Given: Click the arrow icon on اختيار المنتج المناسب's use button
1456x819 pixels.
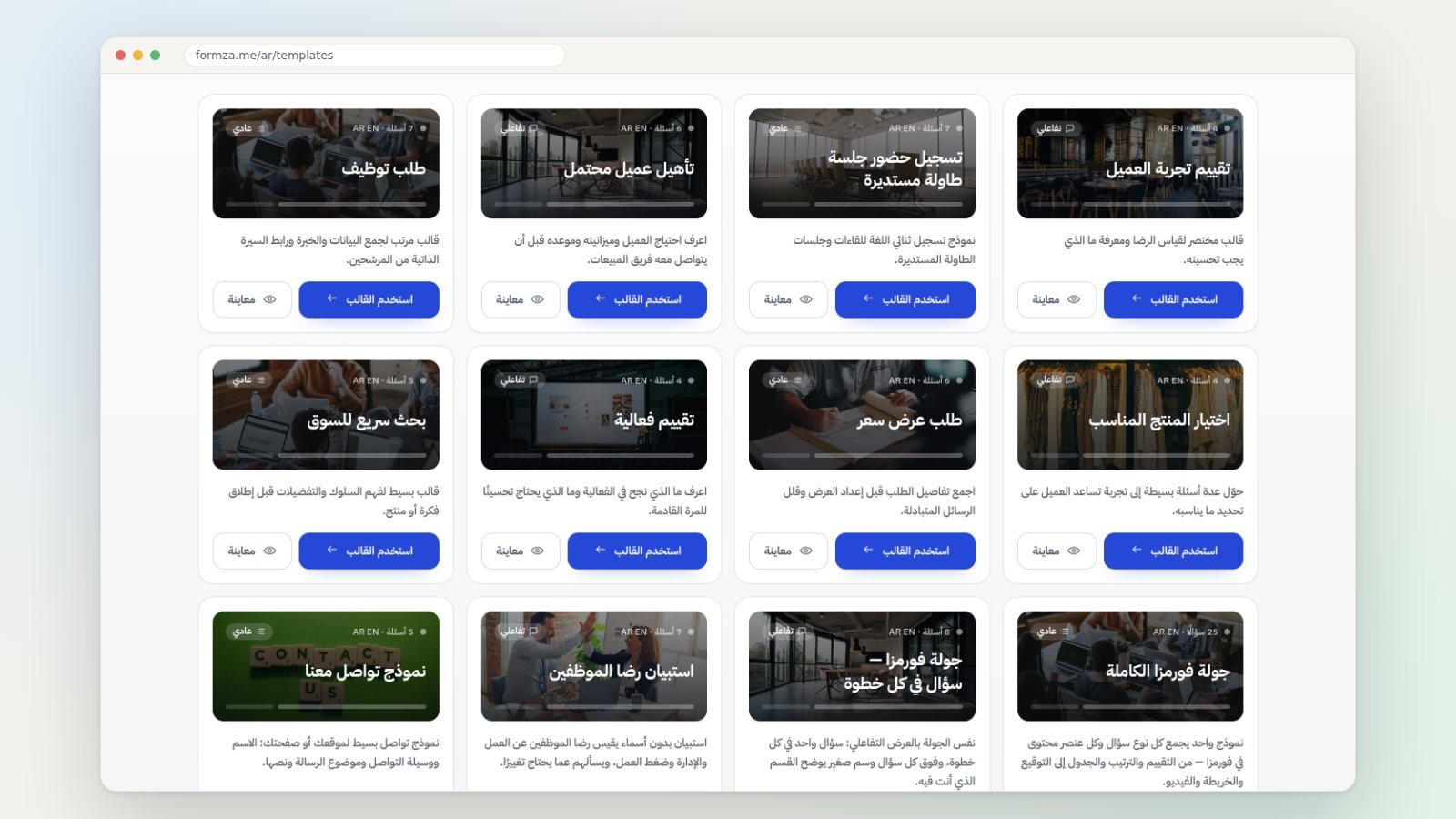Looking at the screenshot, I should 1137,550.
